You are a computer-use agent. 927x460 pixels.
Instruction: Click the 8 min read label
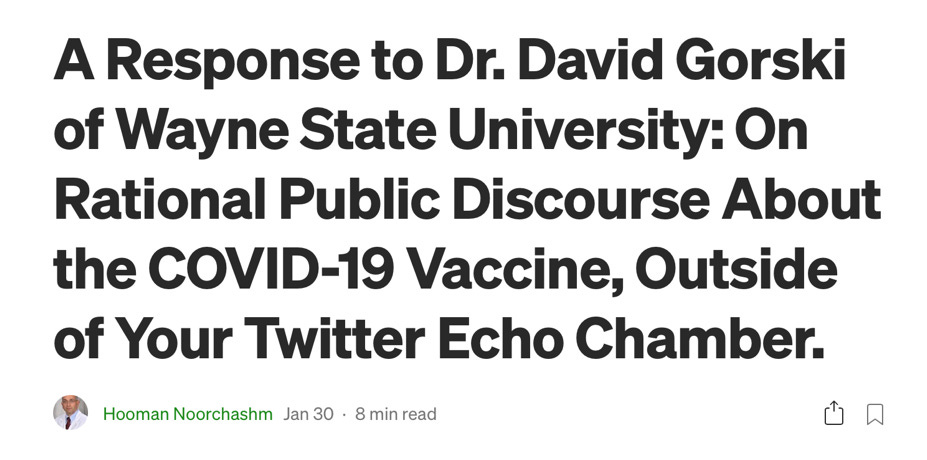[x=396, y=414]
